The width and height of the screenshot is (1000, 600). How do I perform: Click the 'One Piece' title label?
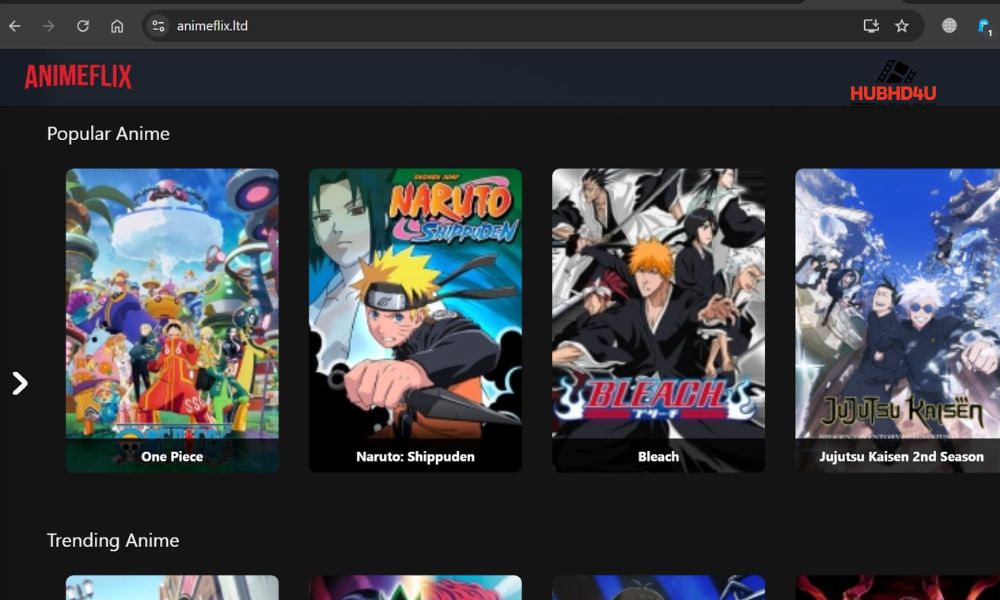click(172, 457)
